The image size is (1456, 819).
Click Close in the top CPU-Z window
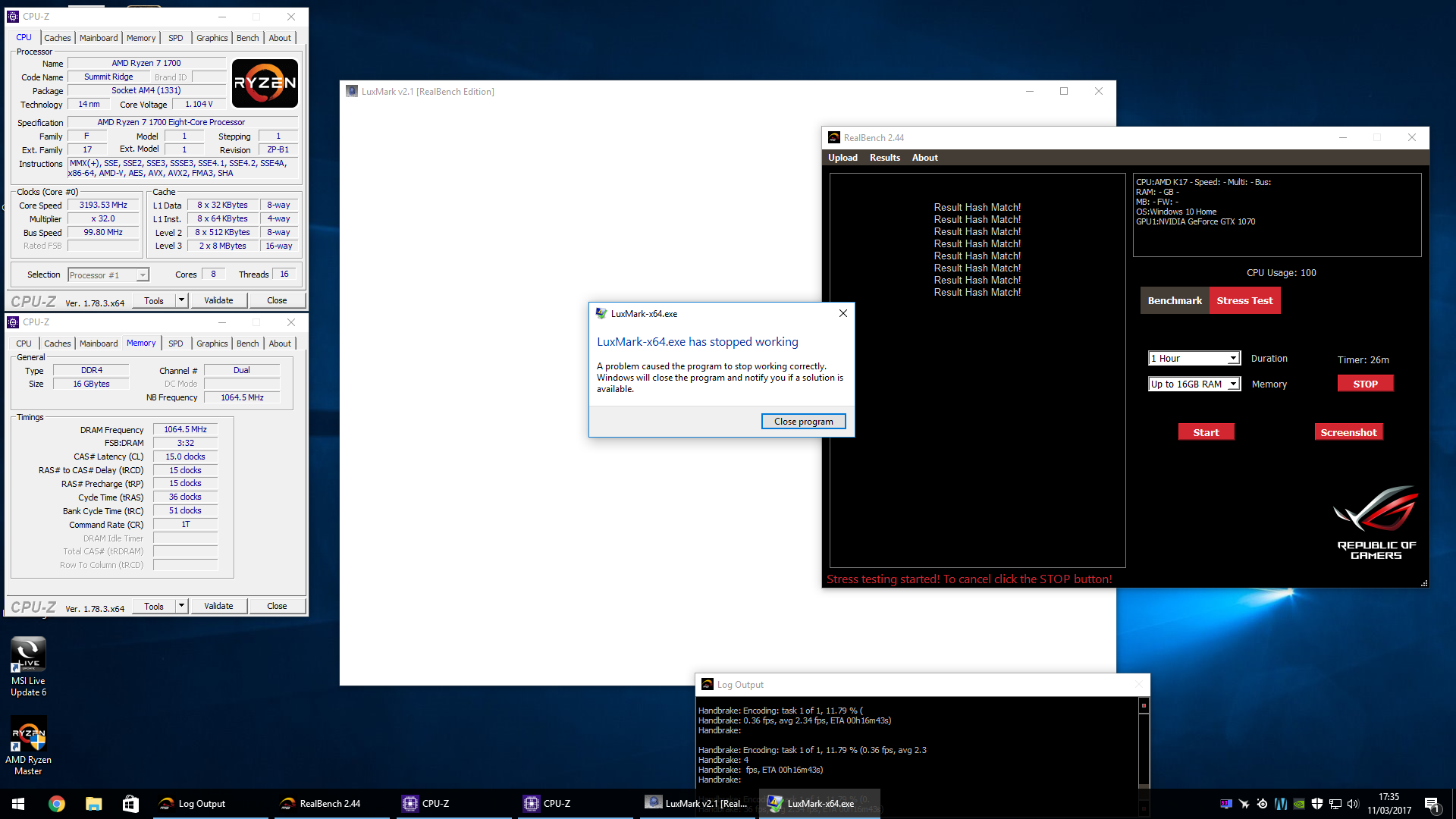tap(277, 300)
